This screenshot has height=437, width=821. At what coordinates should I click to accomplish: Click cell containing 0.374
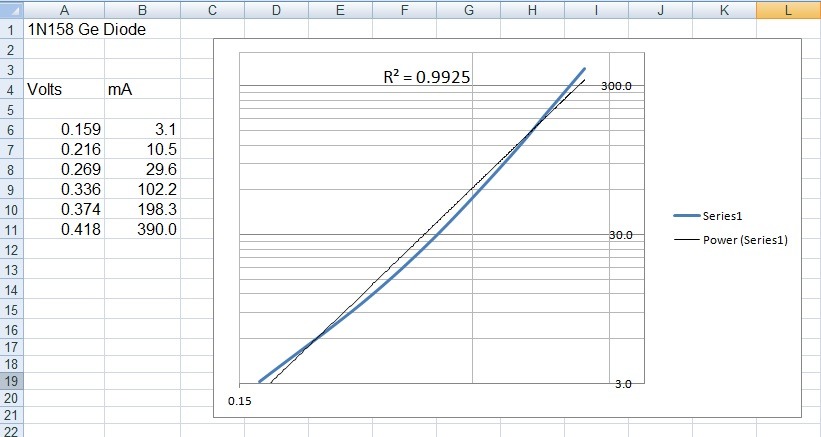coord(64,209)
